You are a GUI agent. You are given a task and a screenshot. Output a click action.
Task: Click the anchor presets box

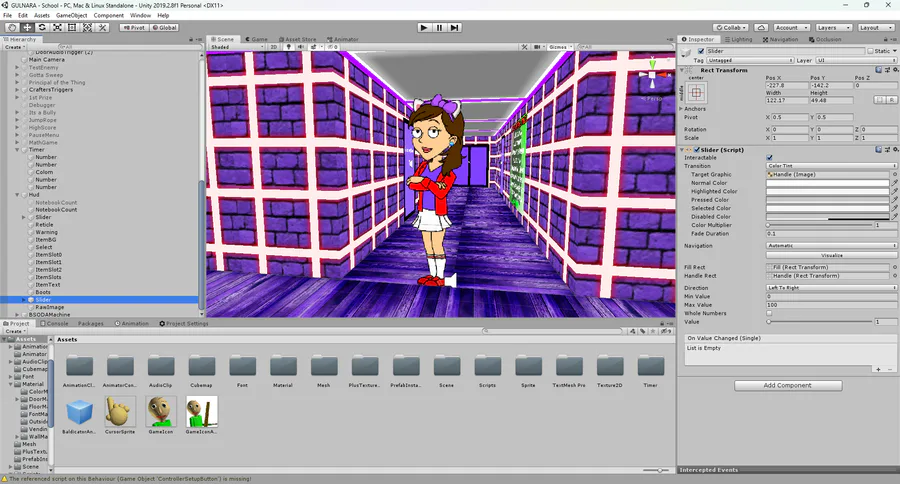tap(696, 92)
